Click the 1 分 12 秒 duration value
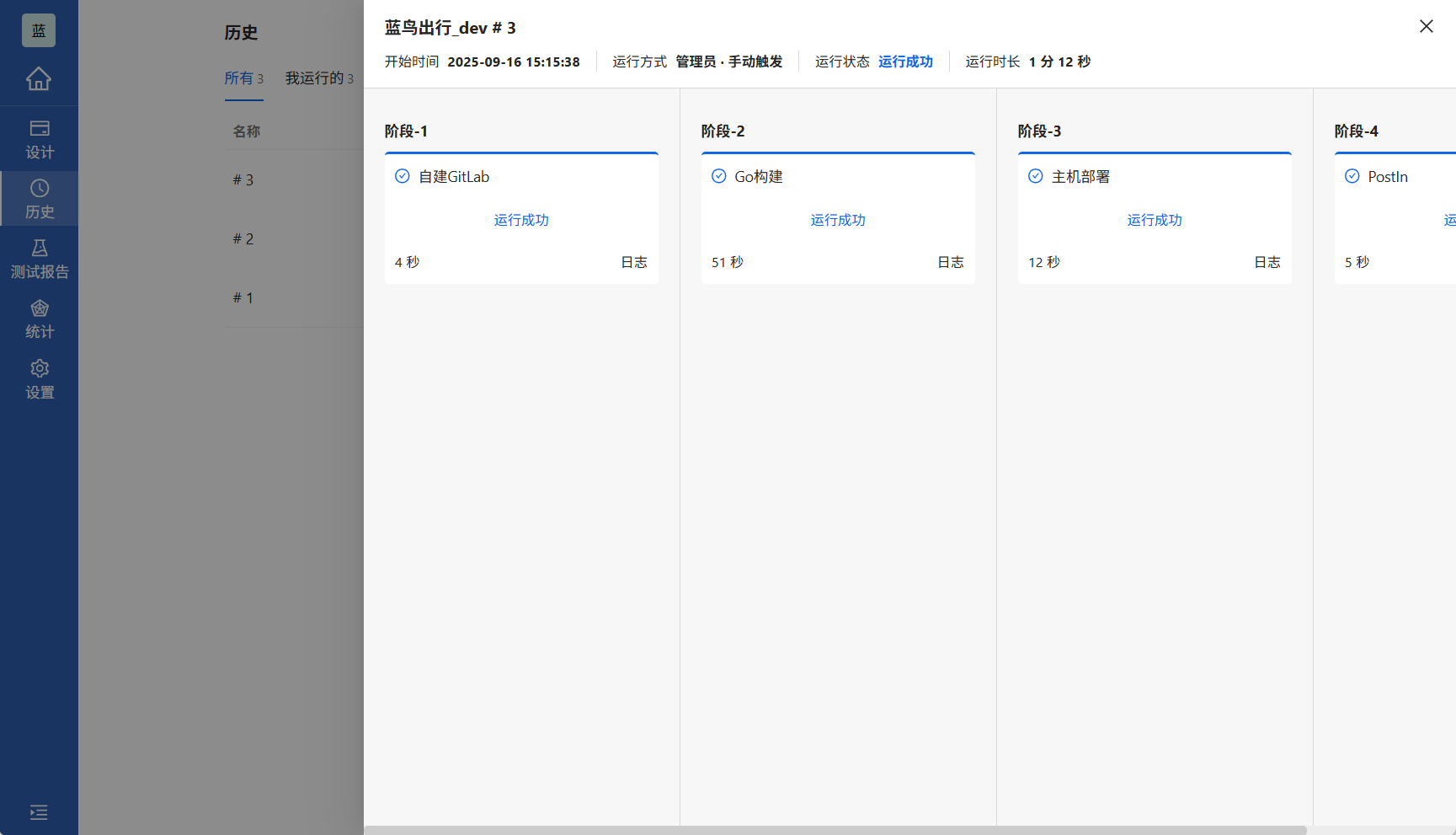Image resolution: width=1456 pixels, height=835 pixels. tap(1059, 62)
